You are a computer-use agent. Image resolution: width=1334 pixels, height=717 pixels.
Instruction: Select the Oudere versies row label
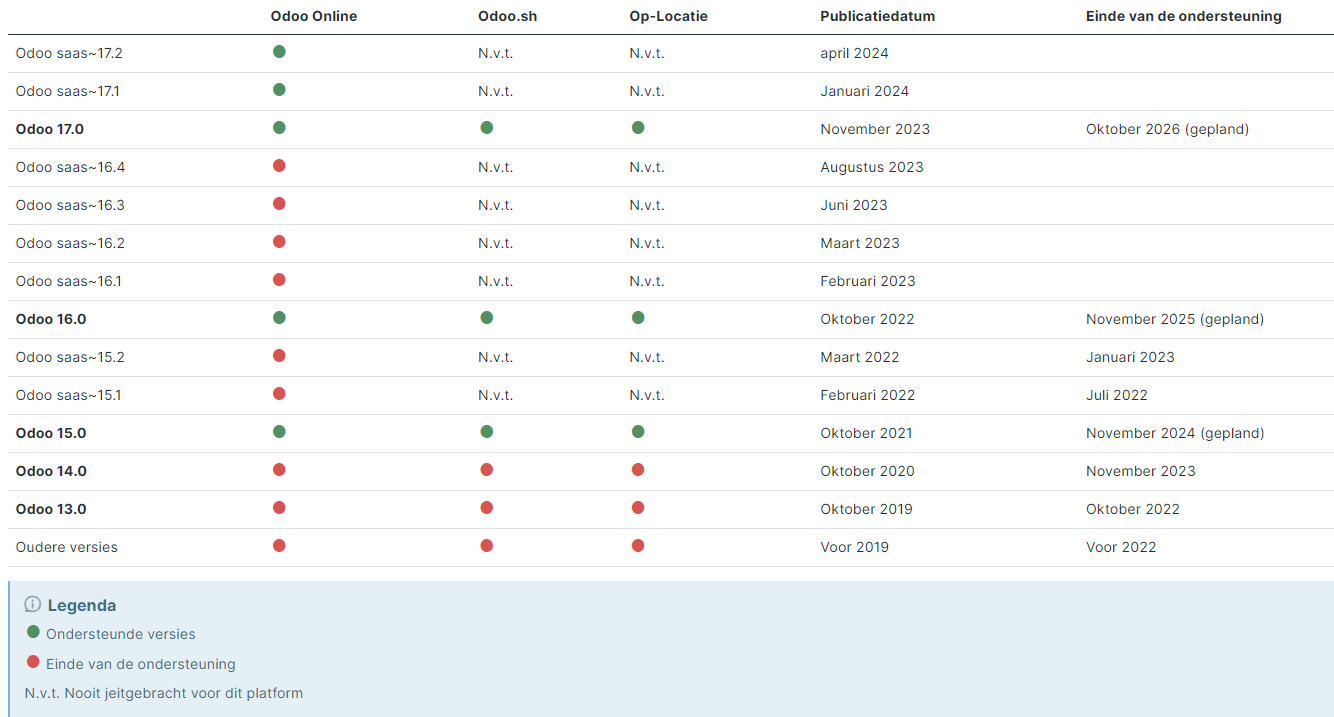click(67, 547)
